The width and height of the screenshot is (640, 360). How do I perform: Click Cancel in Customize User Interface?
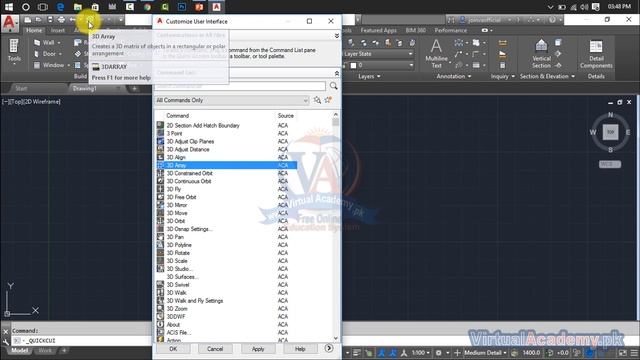[x=215, y=349]
